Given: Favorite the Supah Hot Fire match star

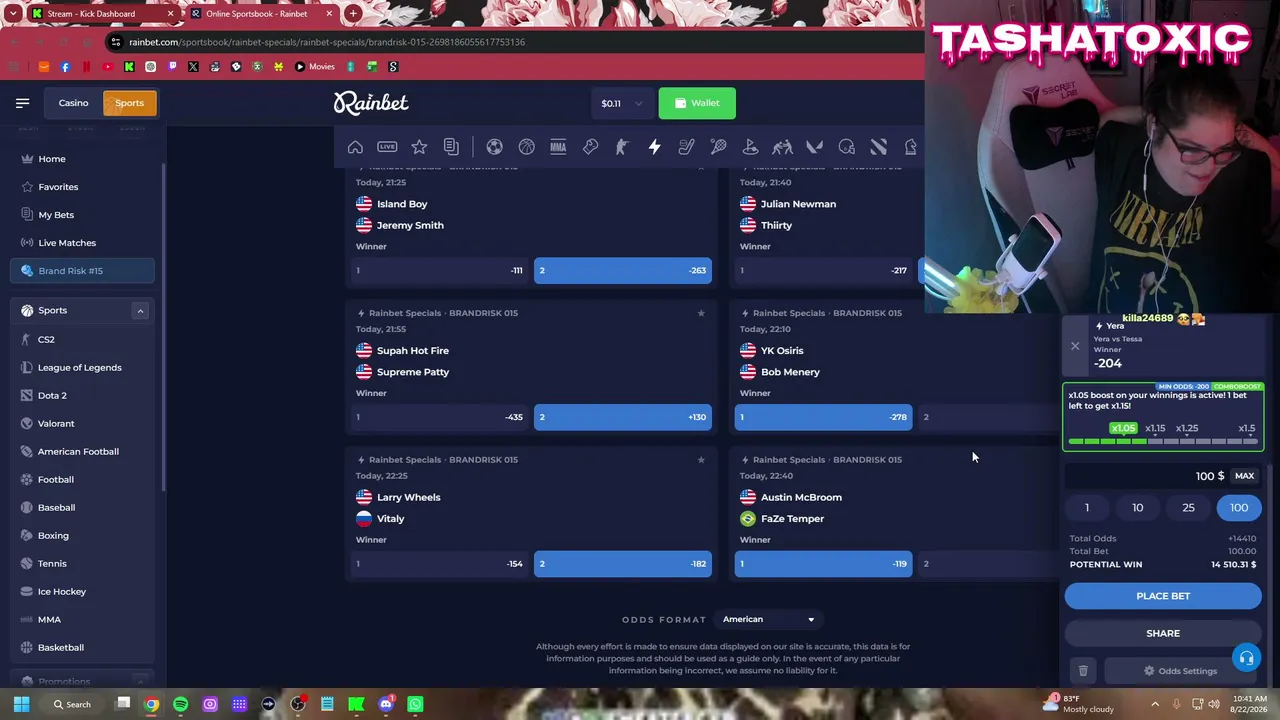Looking at the screenshot, I should (701, 313).
